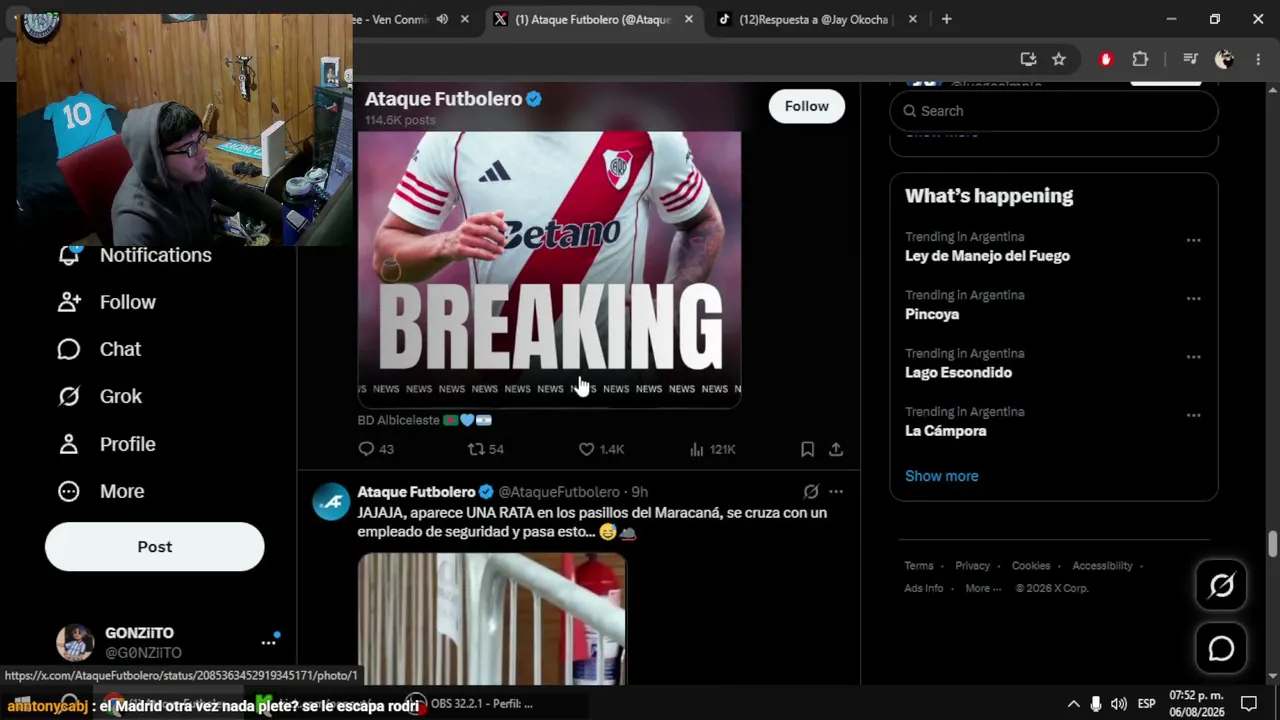The height and width of the screenshot is (720, 1280).
Task: Click the Post button
Action: click(x=155, y=547)
